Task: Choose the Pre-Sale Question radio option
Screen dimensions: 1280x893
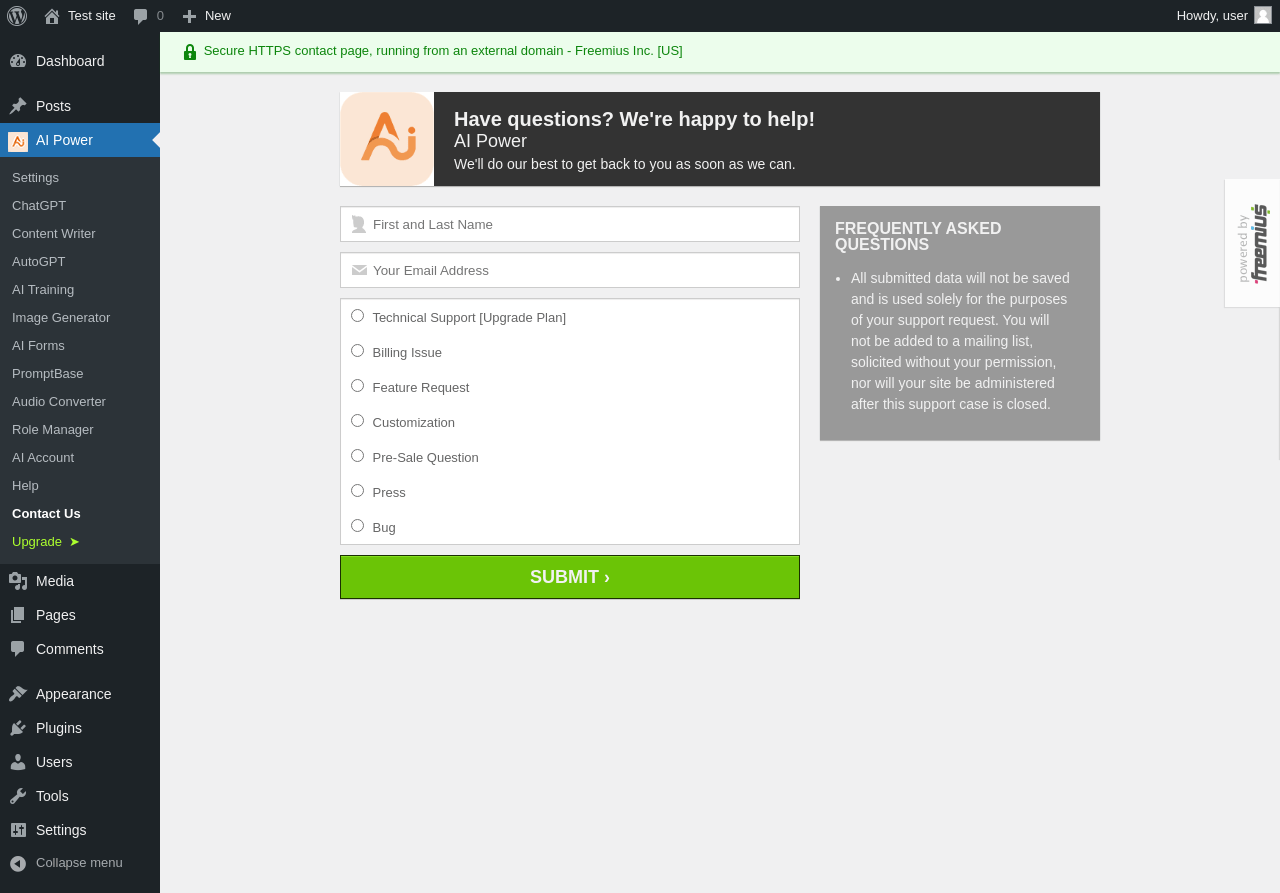Action: (357, 456)
